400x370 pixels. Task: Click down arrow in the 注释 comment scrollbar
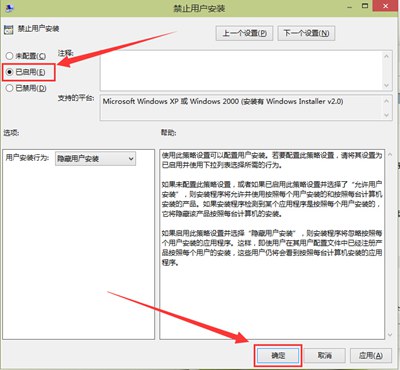pyautogui.click(x=386, y=85)
